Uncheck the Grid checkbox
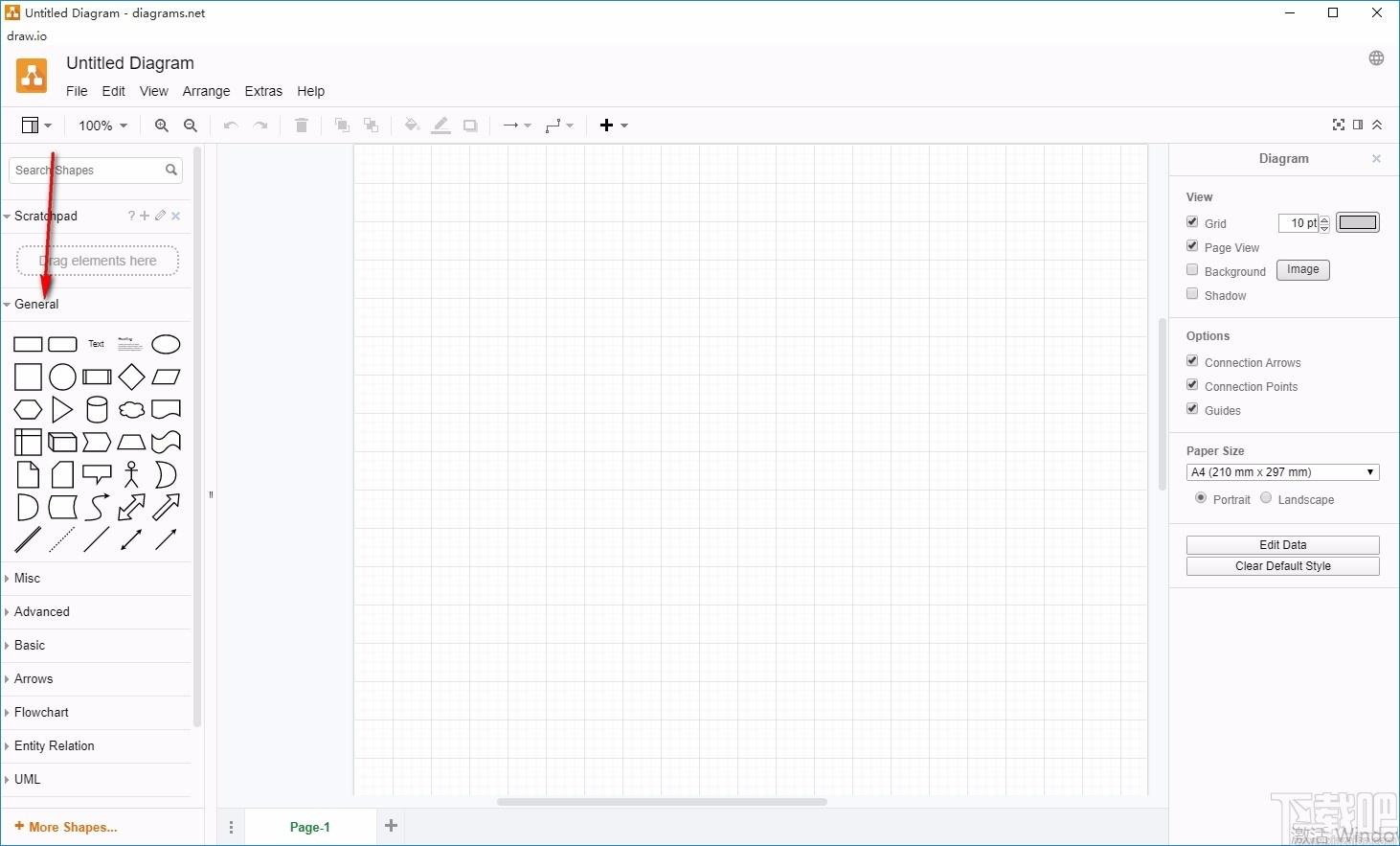The image size is (1400, 846). tap(1192, 221)
